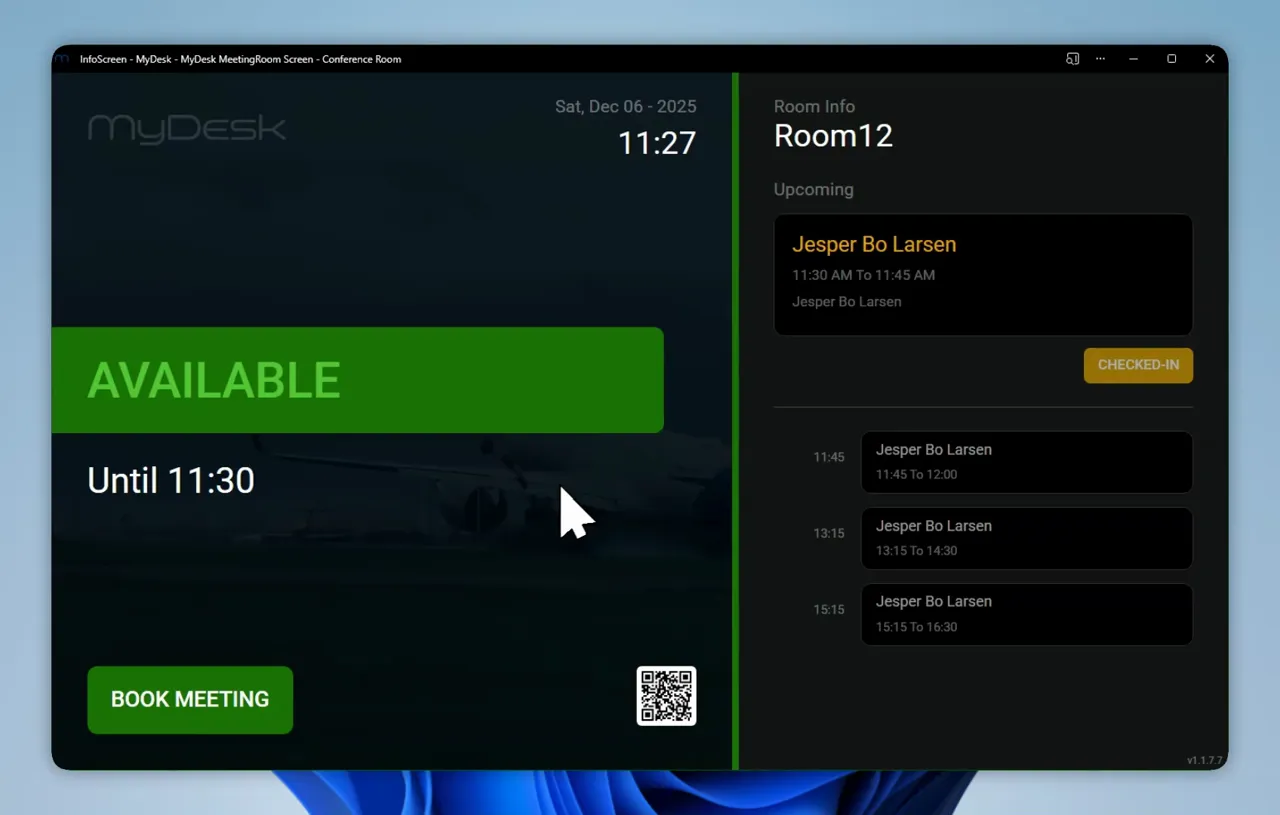Select the 11:45 To 12:00 meeting card

(x=1027, y=462)
